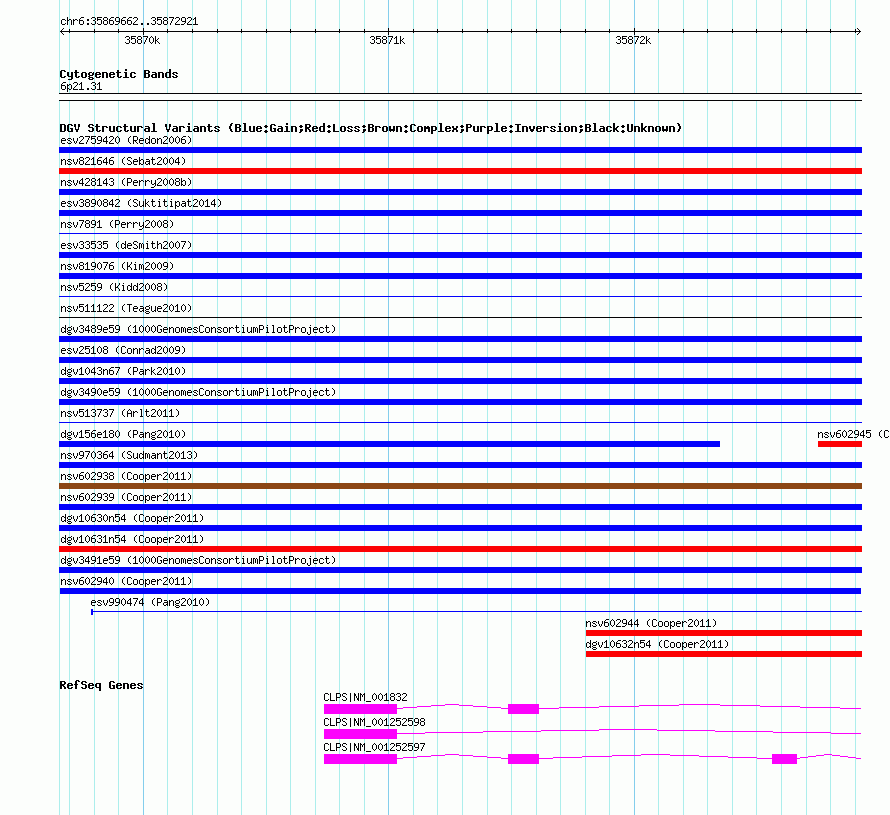890x815 pixels.
Task: Click the nsv819076 (Kim2009) label
Action: click(x=117, y=266)
